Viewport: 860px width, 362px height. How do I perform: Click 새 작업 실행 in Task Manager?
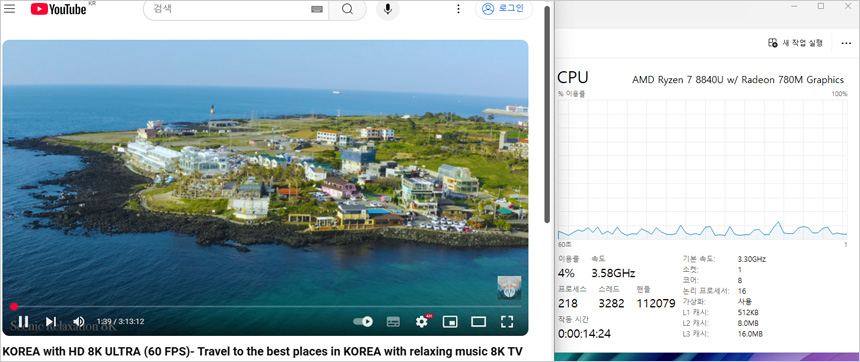795,43
